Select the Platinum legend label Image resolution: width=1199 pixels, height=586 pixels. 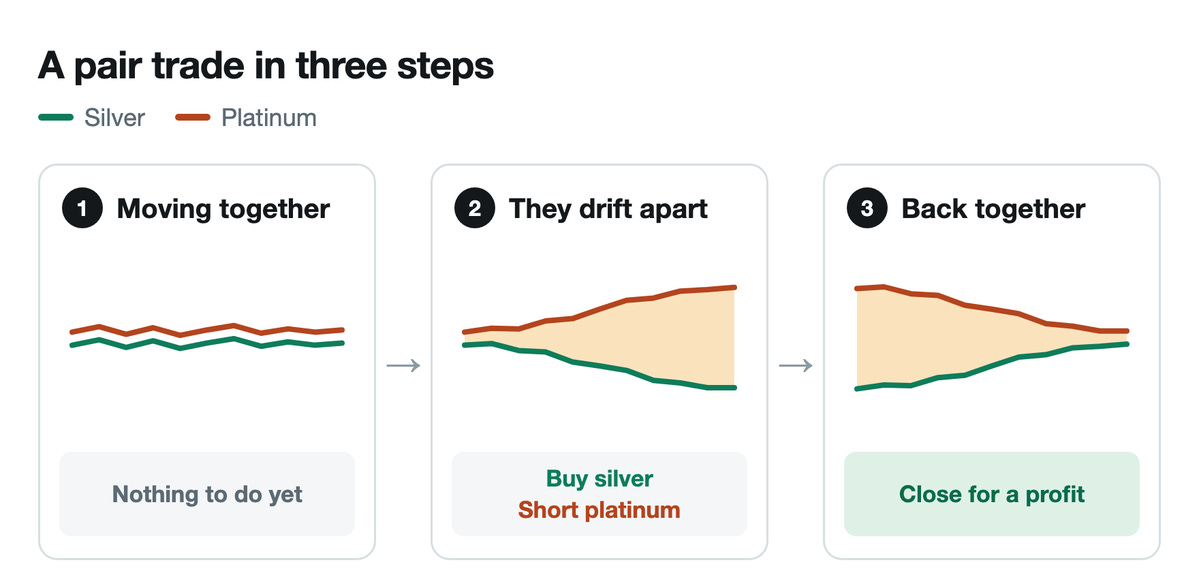[x=268, y=118]
